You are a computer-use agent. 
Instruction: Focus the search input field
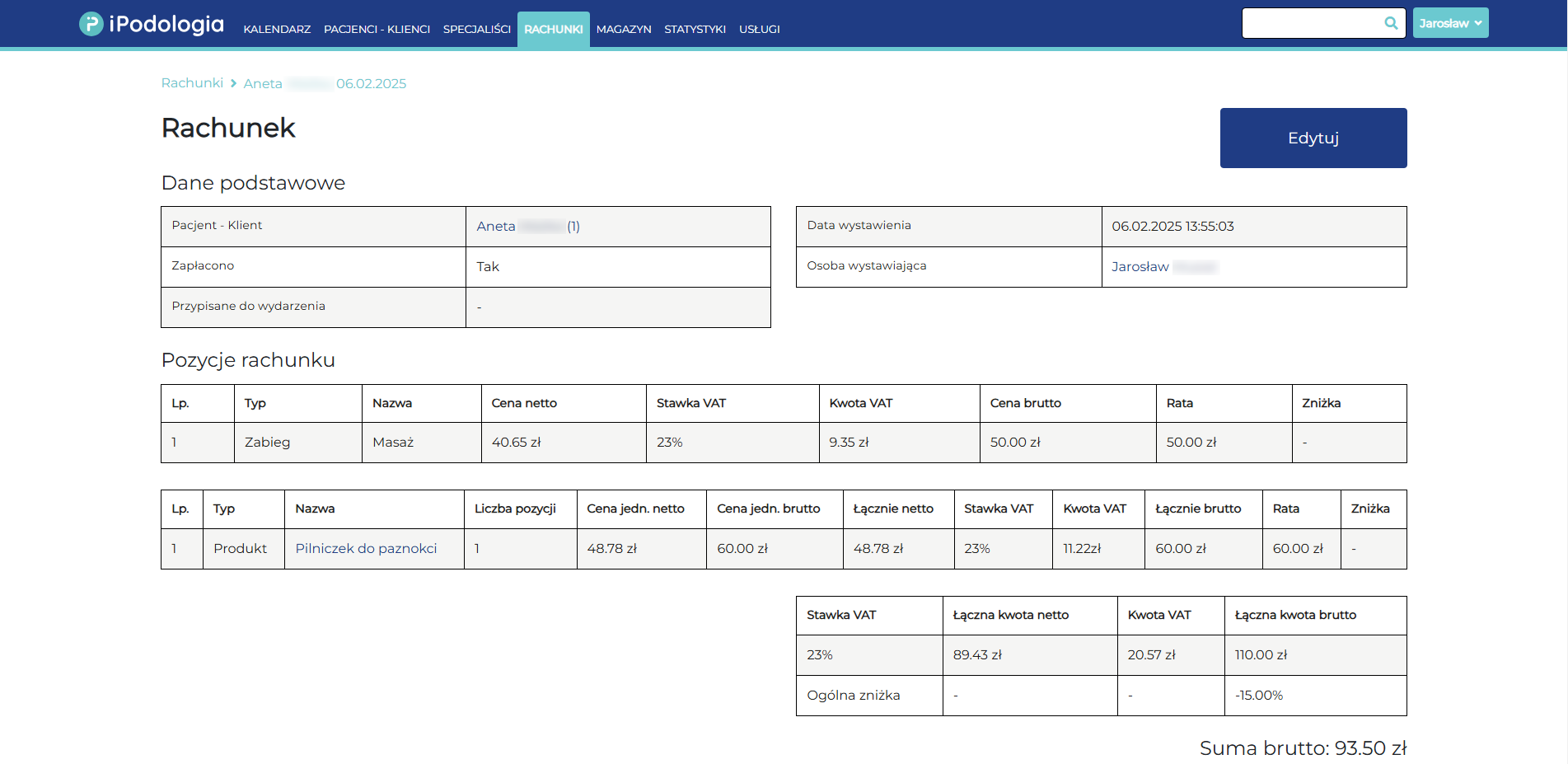point(1312,23)
